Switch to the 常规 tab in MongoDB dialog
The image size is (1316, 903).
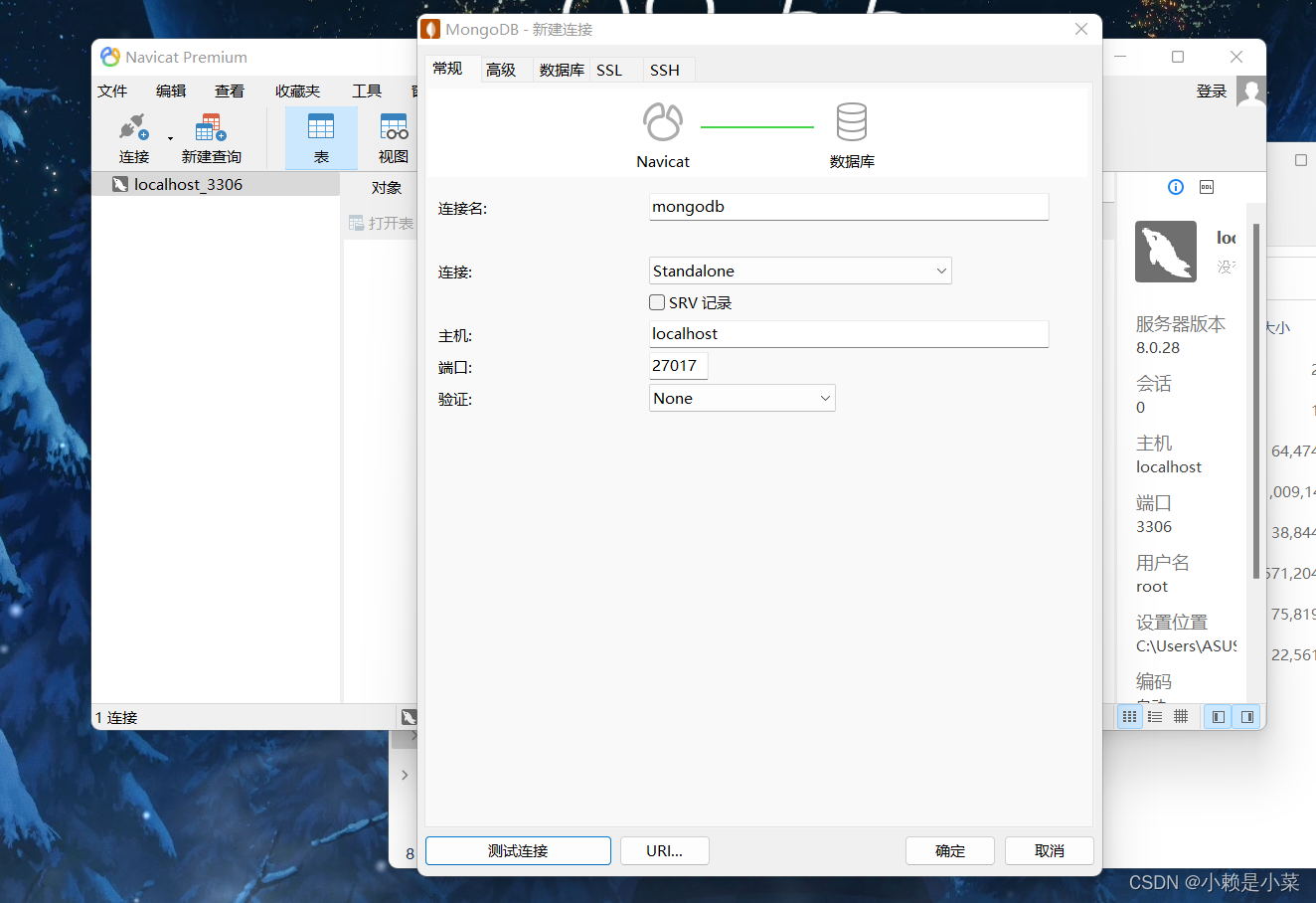[x=448, y=69]
